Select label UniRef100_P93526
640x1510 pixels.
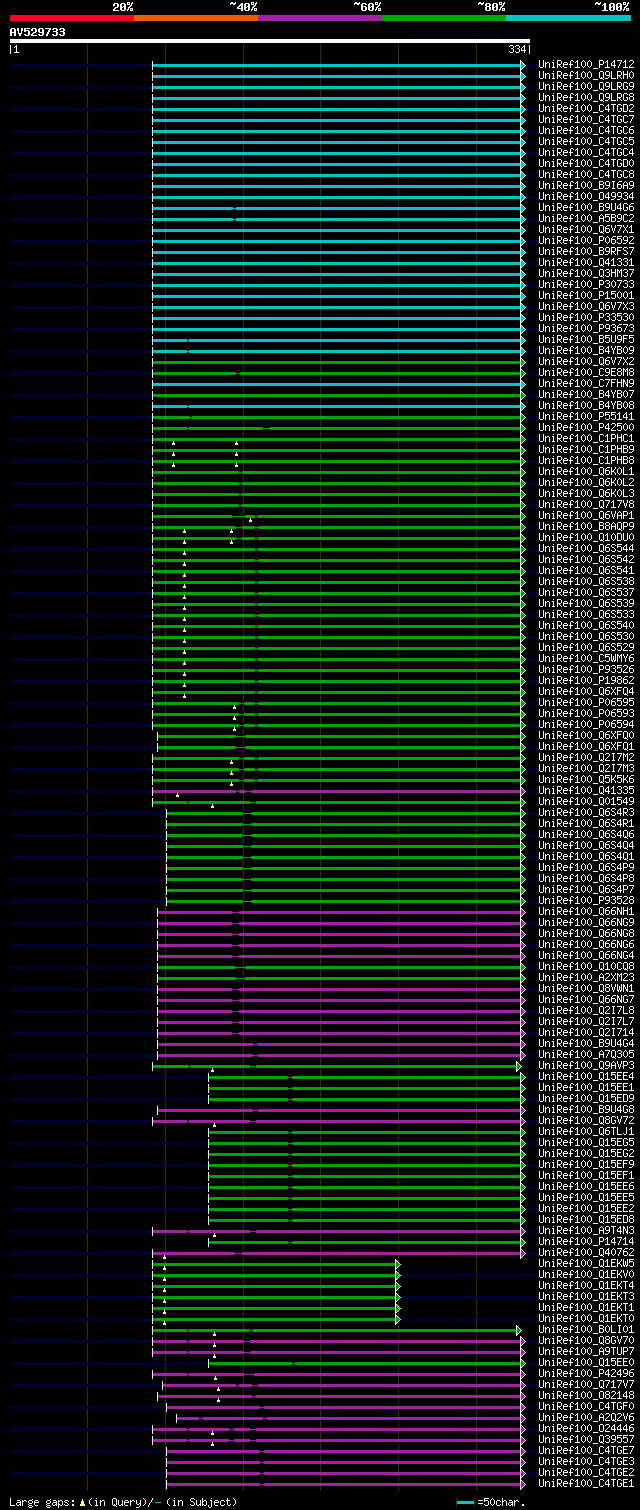pyautogui.click(x=586, y=669)
